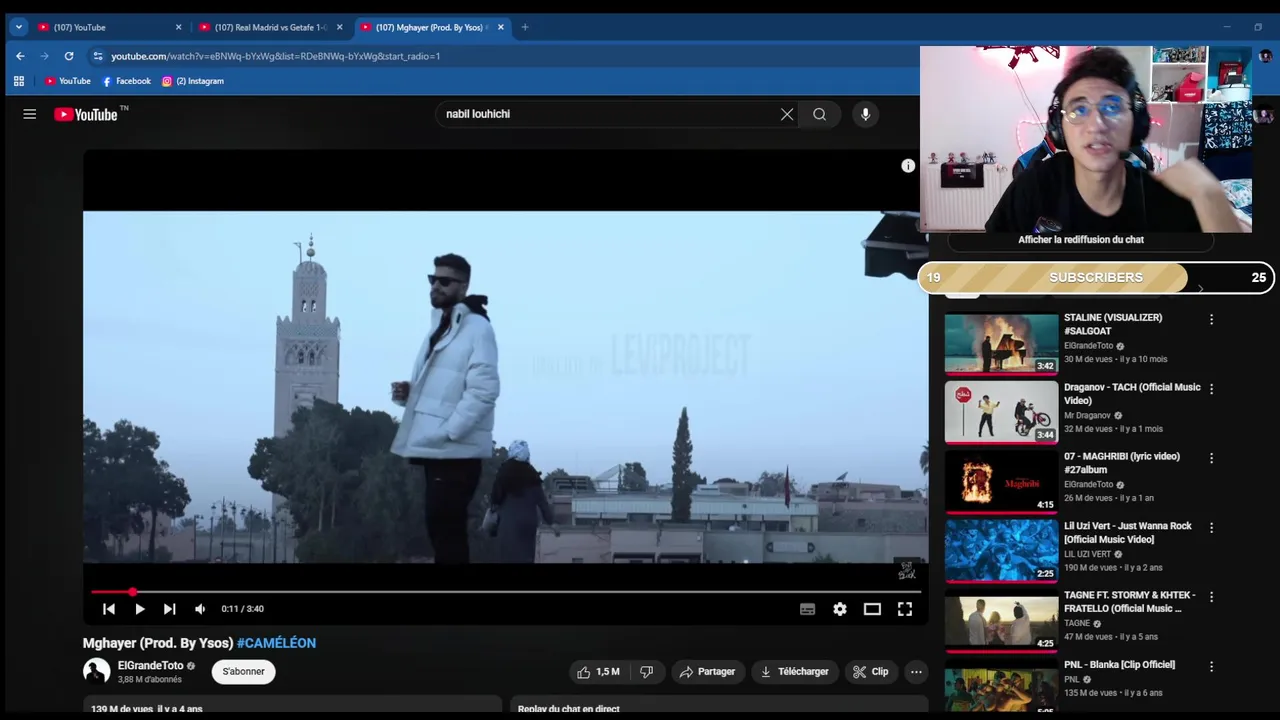This screenshot has height=720, width=1280.
Task: Close the first (107) YouTube tab
Action: tap(179, 27)
